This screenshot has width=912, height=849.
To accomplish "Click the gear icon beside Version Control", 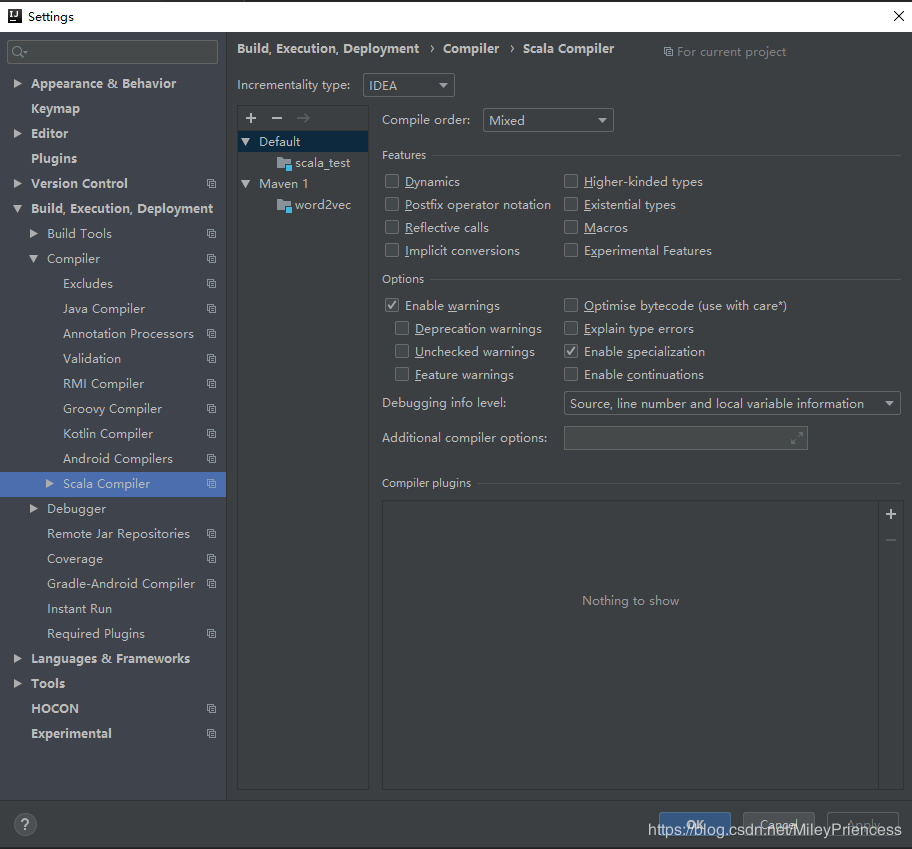I will (x=210, y=183).
